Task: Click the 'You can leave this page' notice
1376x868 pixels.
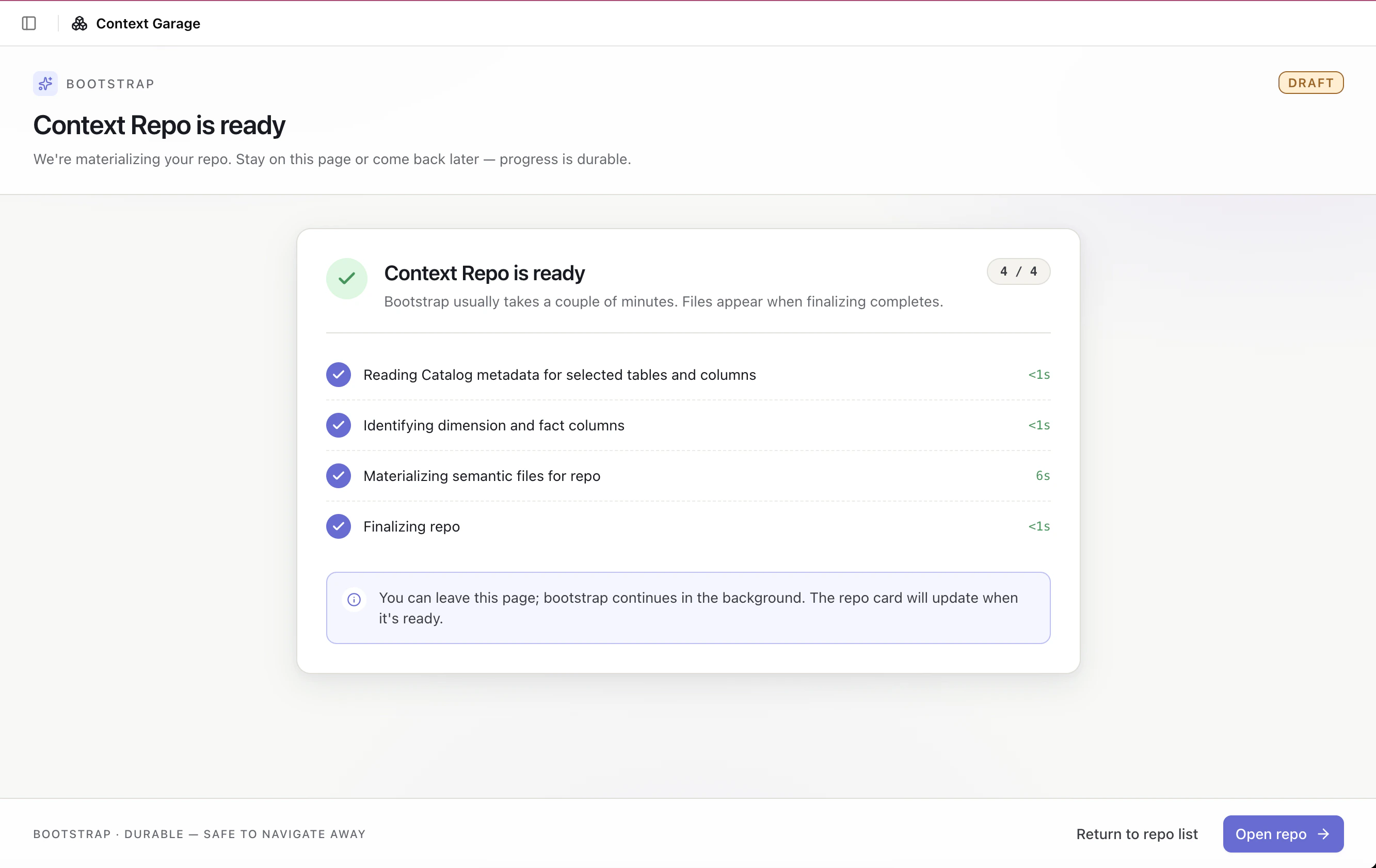Action: pyautogui.click(x=688, y=608)
